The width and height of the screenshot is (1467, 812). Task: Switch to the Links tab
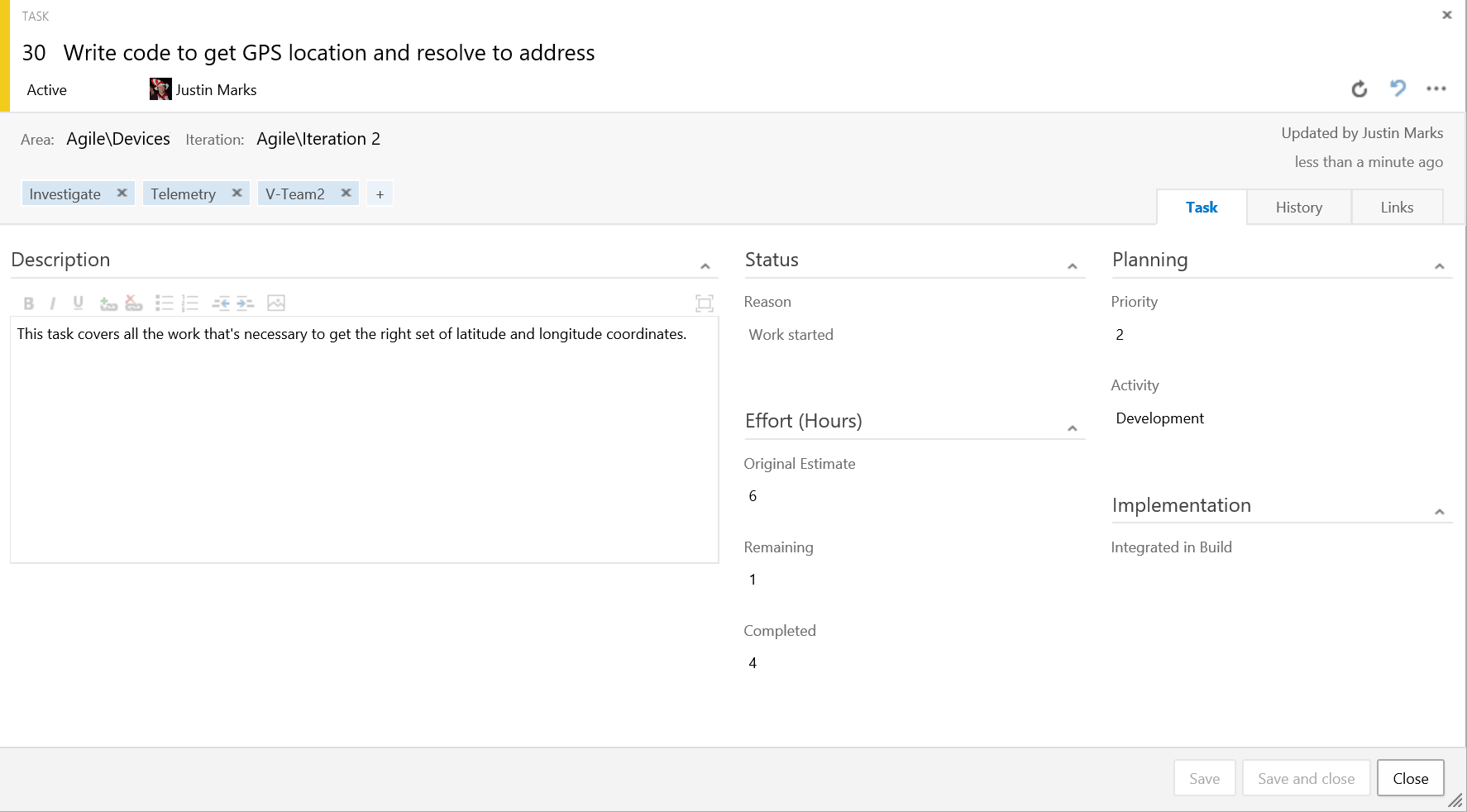(1398, 208)
